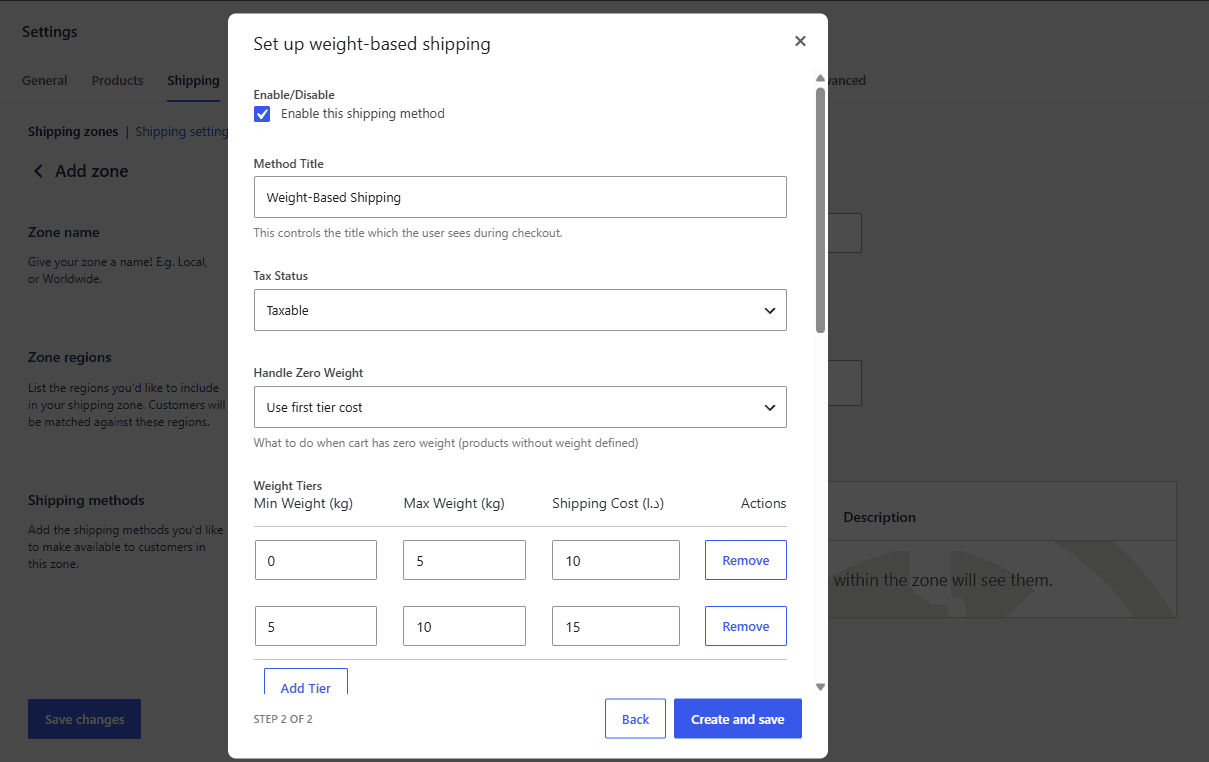Toggle Enable this shipping method checkbox

click(262, 114)
